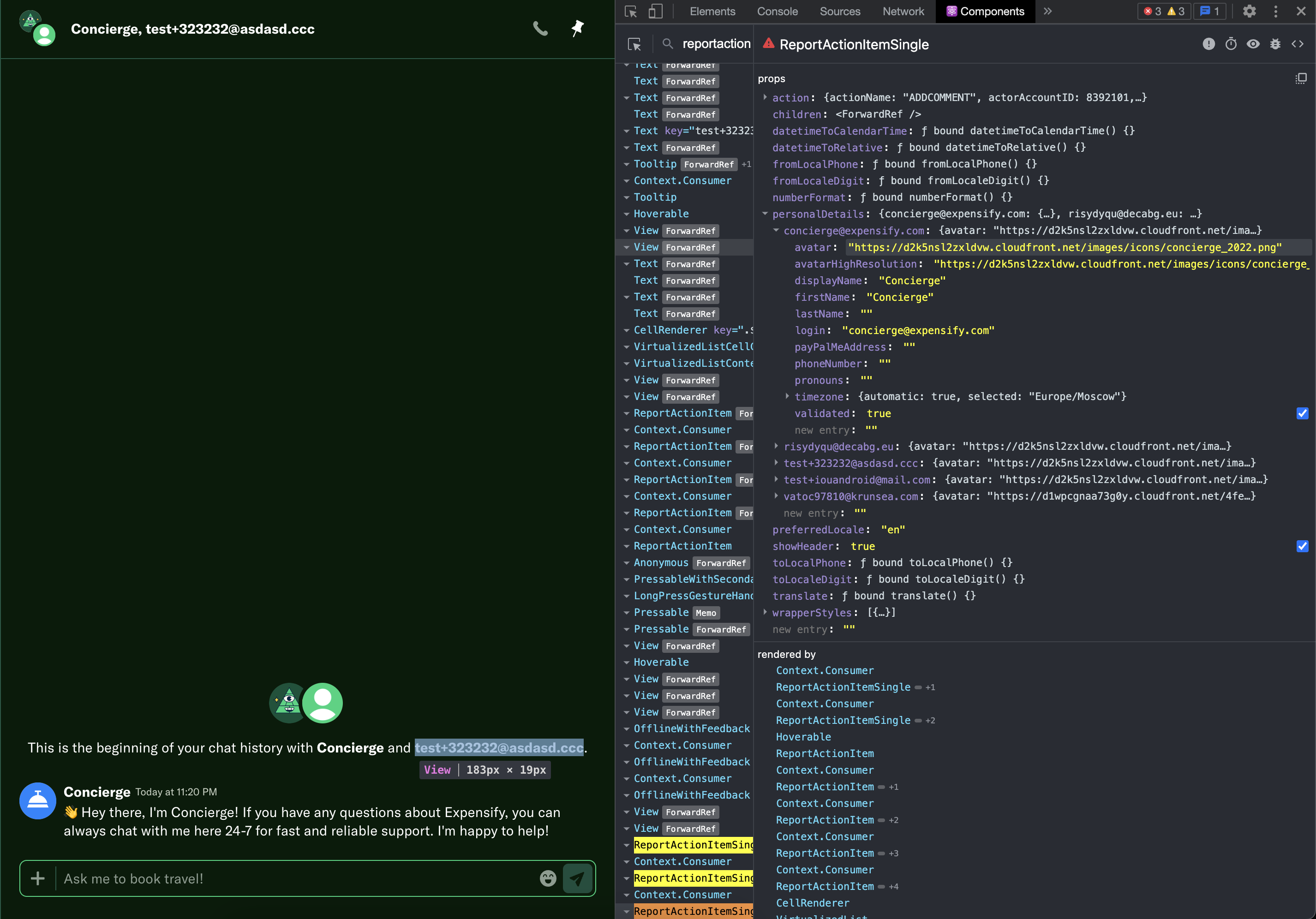
Task: Click the bug icon to log component data
Action: pos(1275,44)
